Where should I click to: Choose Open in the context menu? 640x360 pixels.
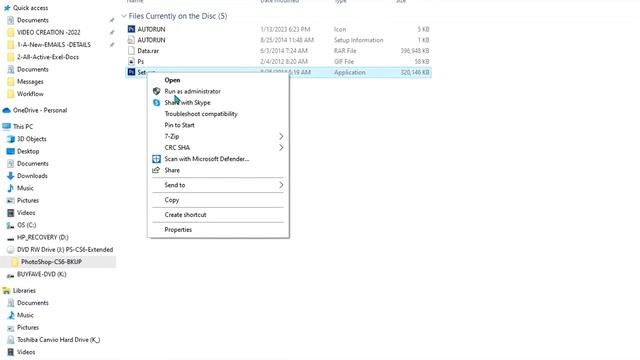172,80
